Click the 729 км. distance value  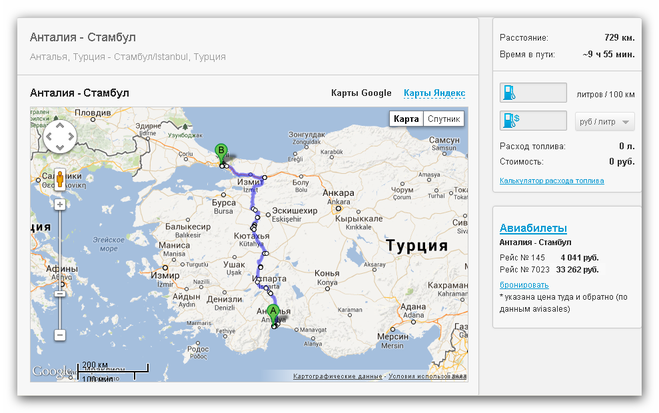click(619, 37)
